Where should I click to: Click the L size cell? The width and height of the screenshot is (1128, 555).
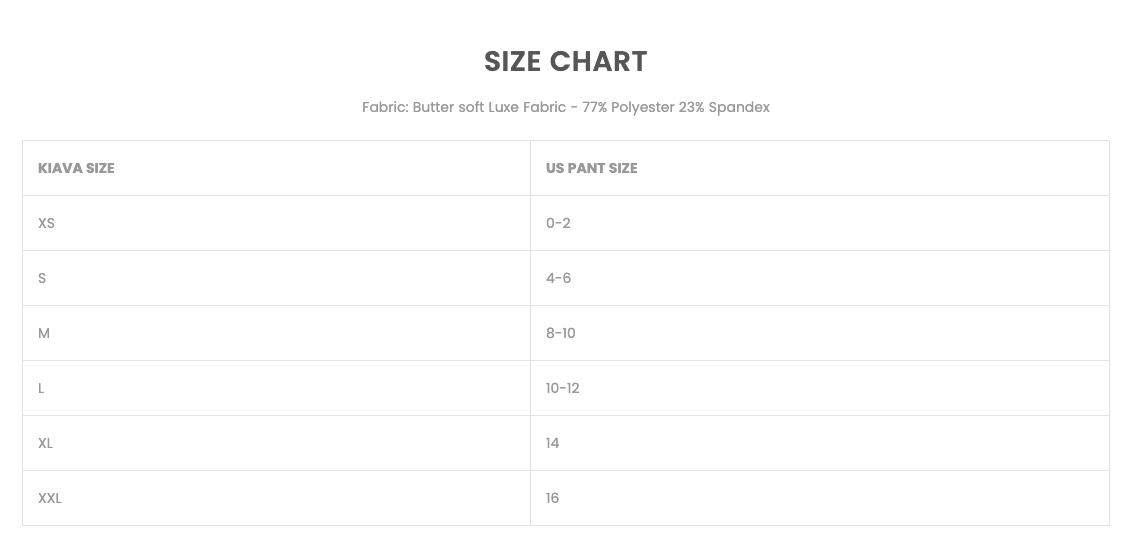coord(41,388)
